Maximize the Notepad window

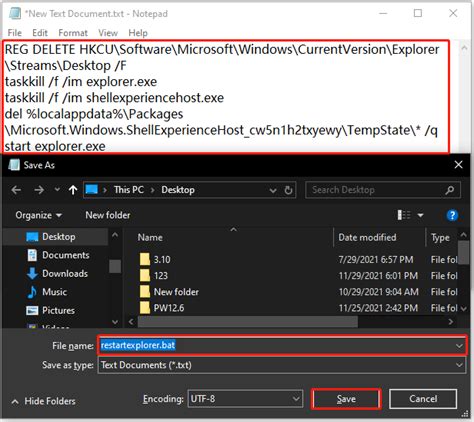click(x=418, y=13)
